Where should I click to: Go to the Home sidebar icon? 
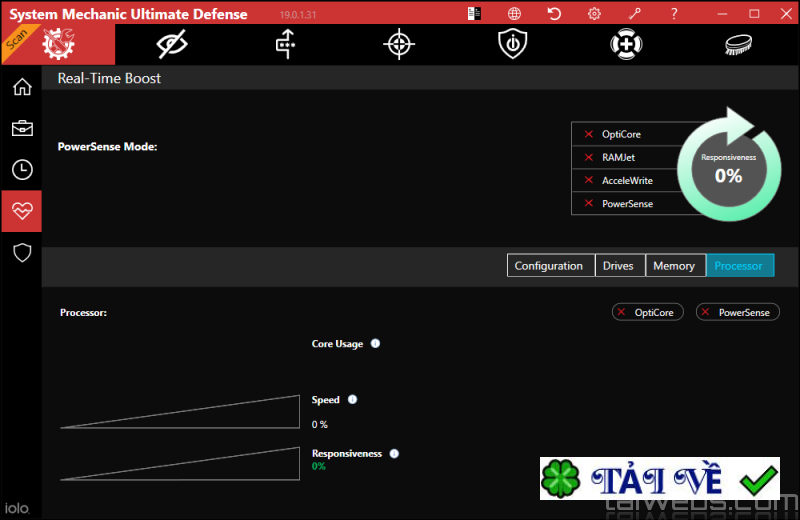coord(22,87)
